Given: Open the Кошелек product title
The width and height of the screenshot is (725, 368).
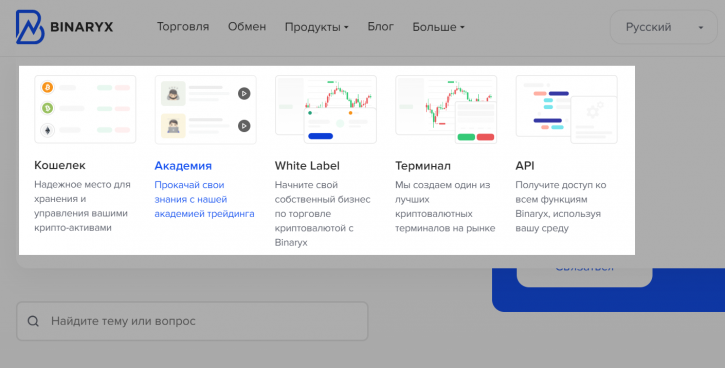Looking at the screenshot, I should click(60, 165).
